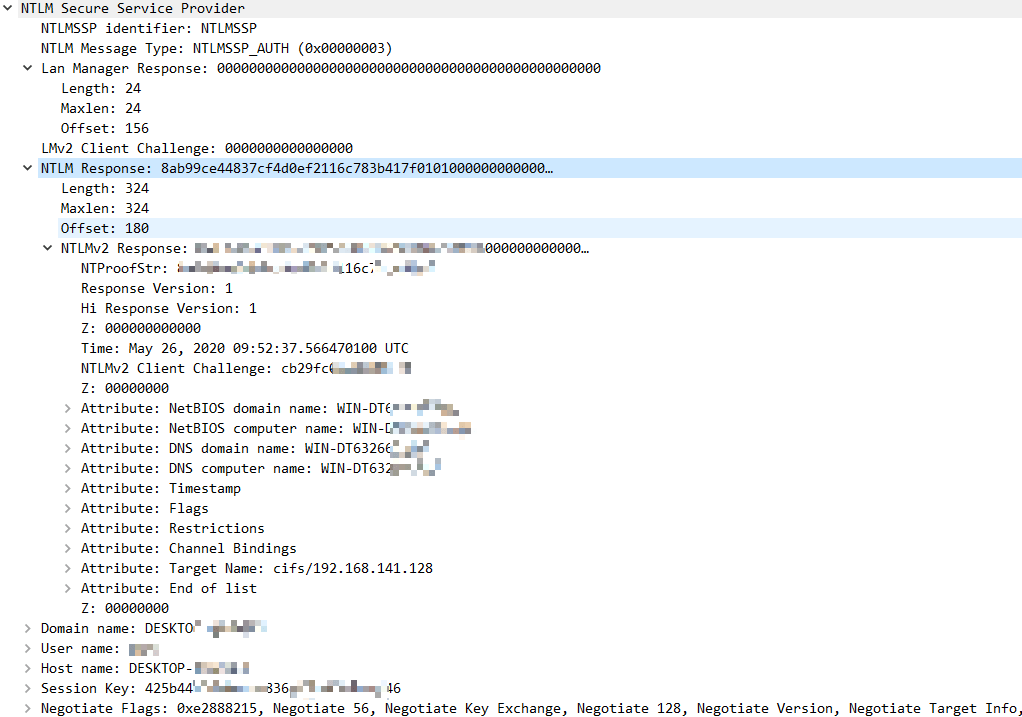Collapse the Lan Manager Response node
This screenshot has height=717, width=1022.
pyautogui.click(x=28, y=68)
